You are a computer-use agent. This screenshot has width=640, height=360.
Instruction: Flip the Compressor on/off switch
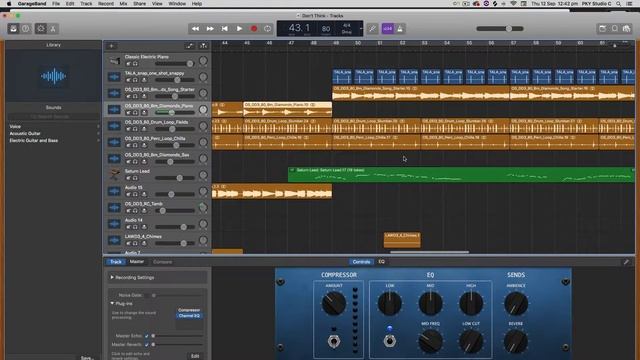click(334, 340)
